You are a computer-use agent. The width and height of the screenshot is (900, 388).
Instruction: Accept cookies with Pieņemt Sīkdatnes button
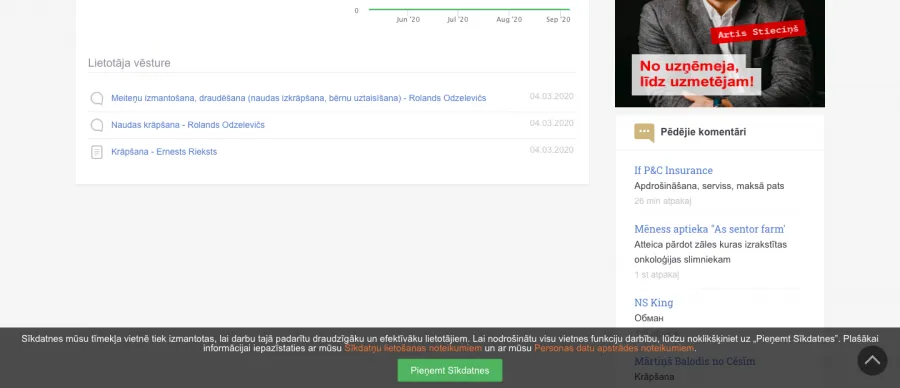tap(449, 370)
